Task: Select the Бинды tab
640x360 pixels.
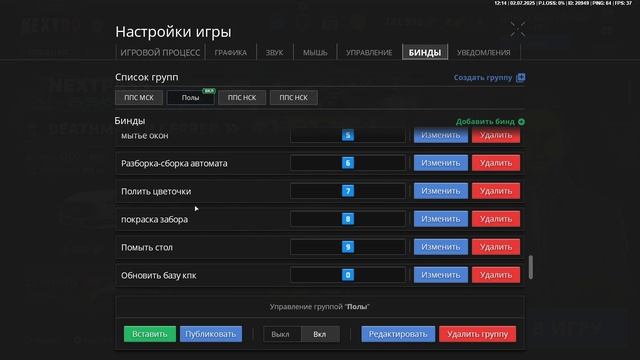Action: [425, 52]
